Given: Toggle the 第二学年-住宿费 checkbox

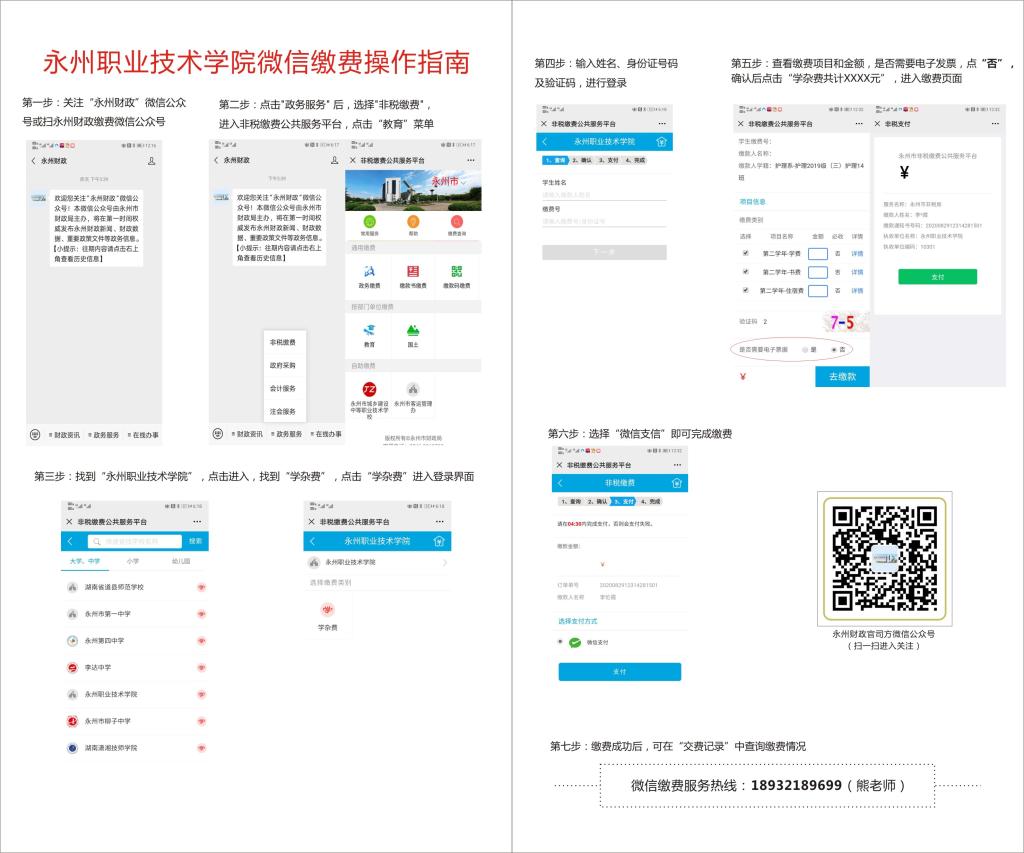Looking at the screenshot, I should coord(745,290).
